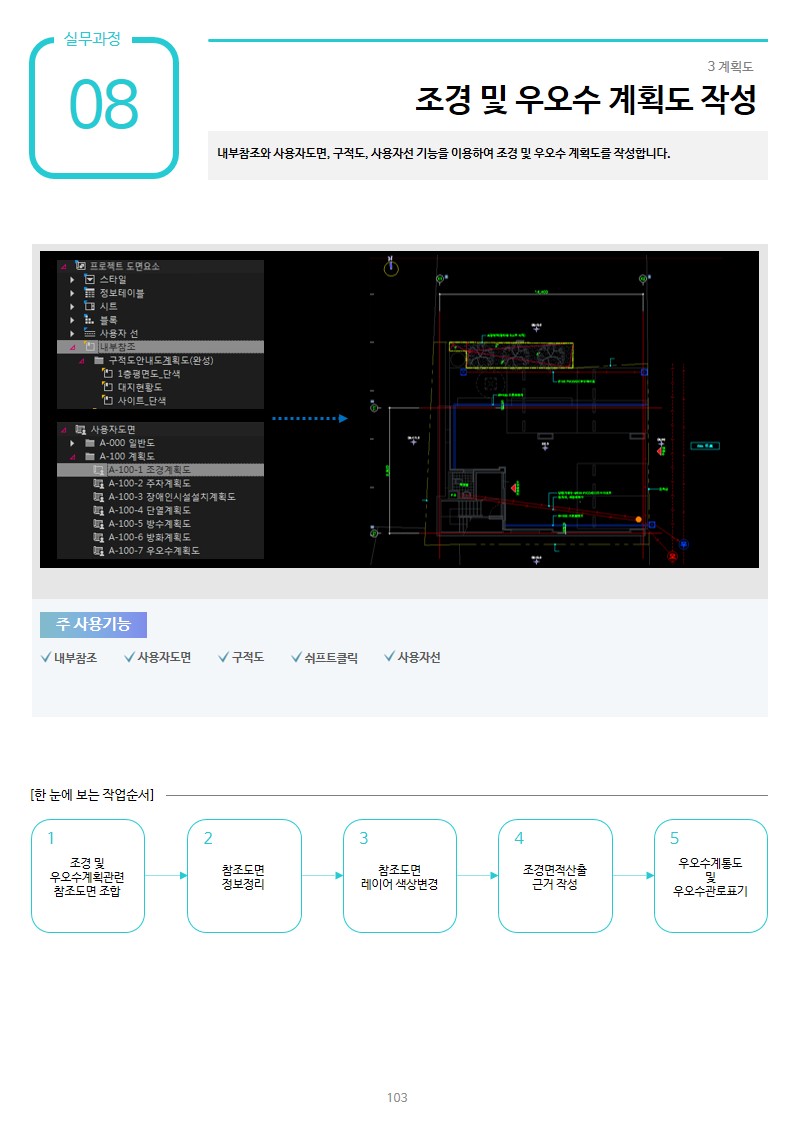Click the 내부참조 reference icon
This screenshot has height=1123, width=794.
pos(89,347)
